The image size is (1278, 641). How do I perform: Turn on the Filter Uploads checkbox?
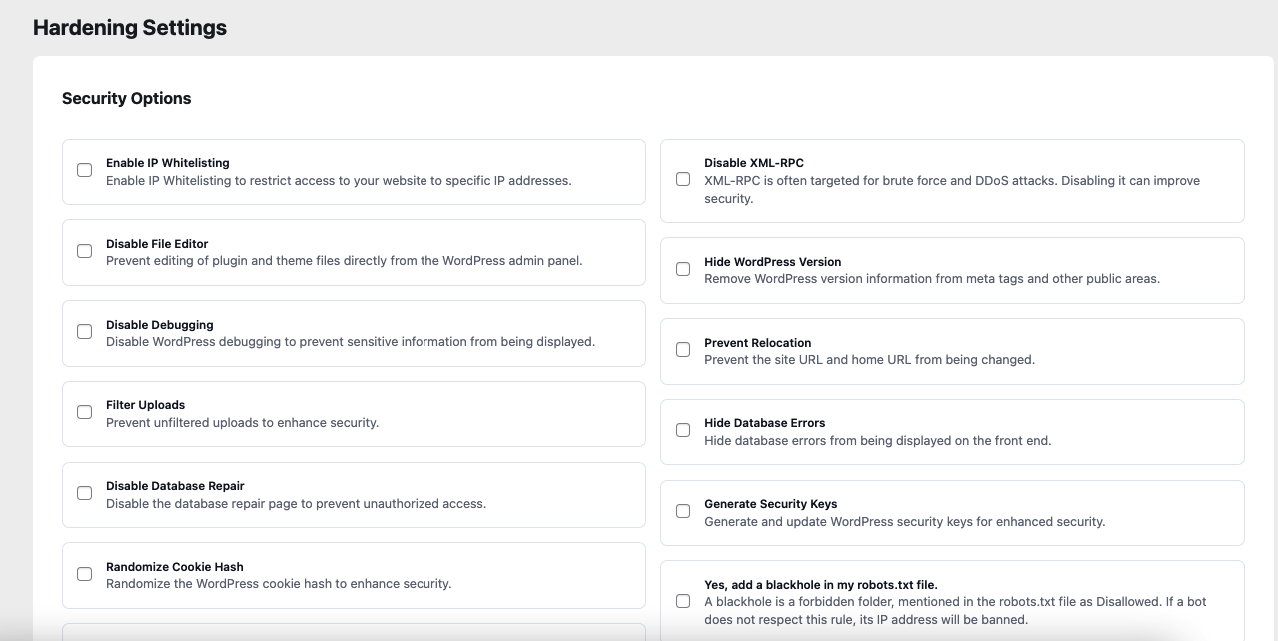85,412
